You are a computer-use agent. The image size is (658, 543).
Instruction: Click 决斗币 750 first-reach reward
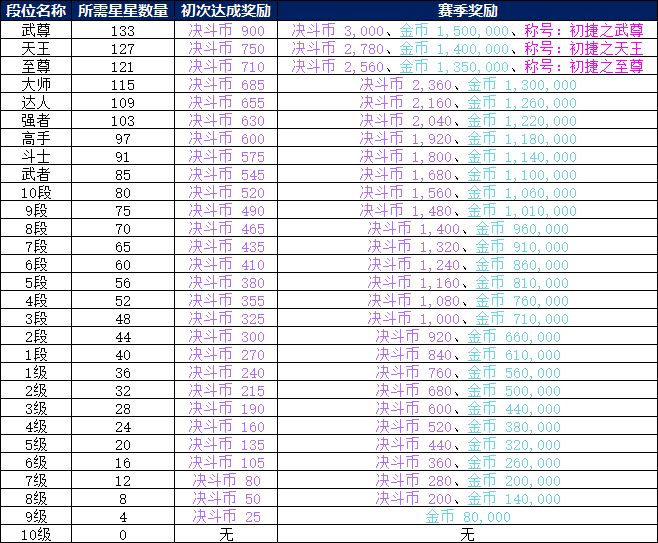(226, 48)
